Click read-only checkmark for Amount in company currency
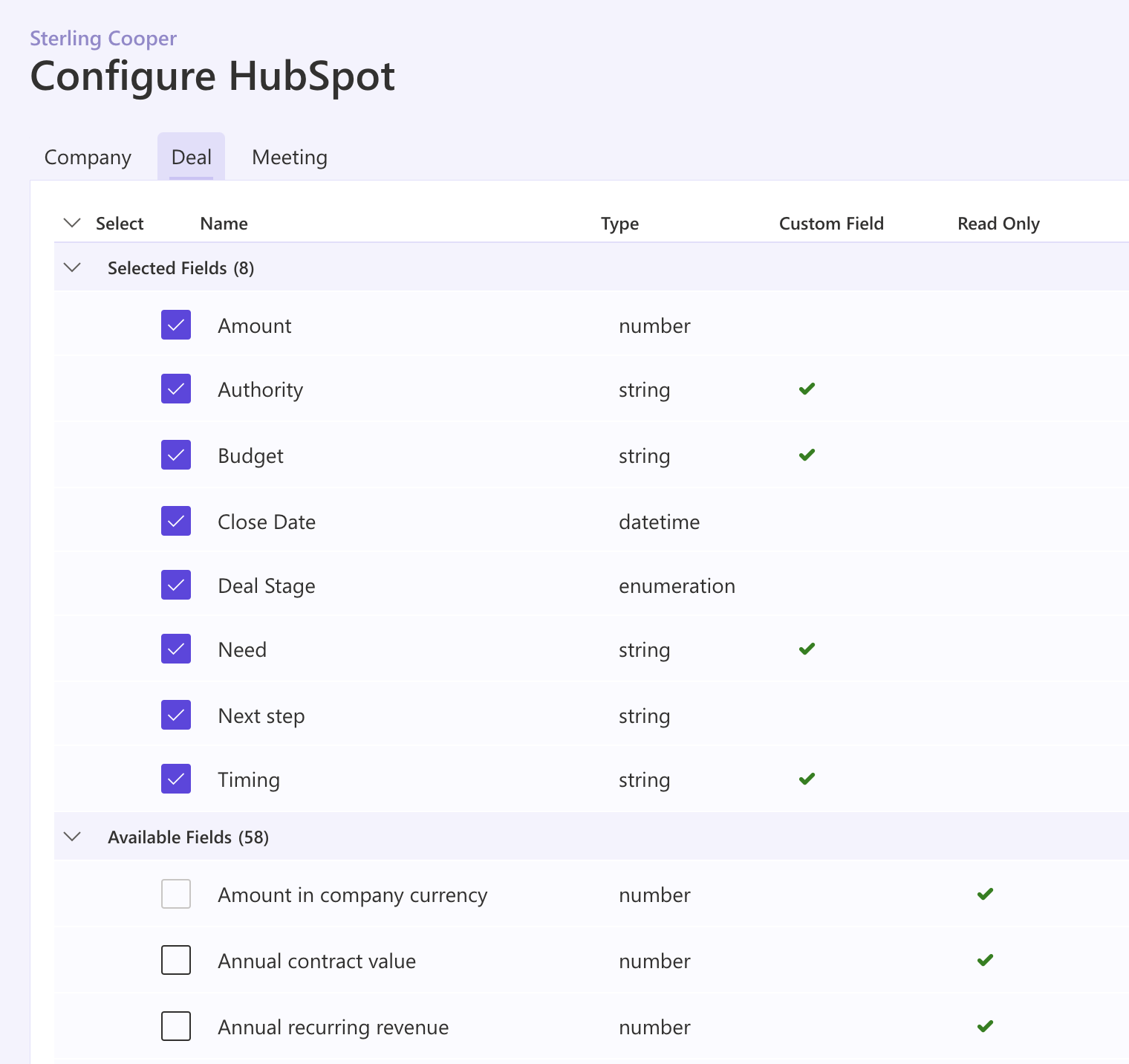 point(985,894)
